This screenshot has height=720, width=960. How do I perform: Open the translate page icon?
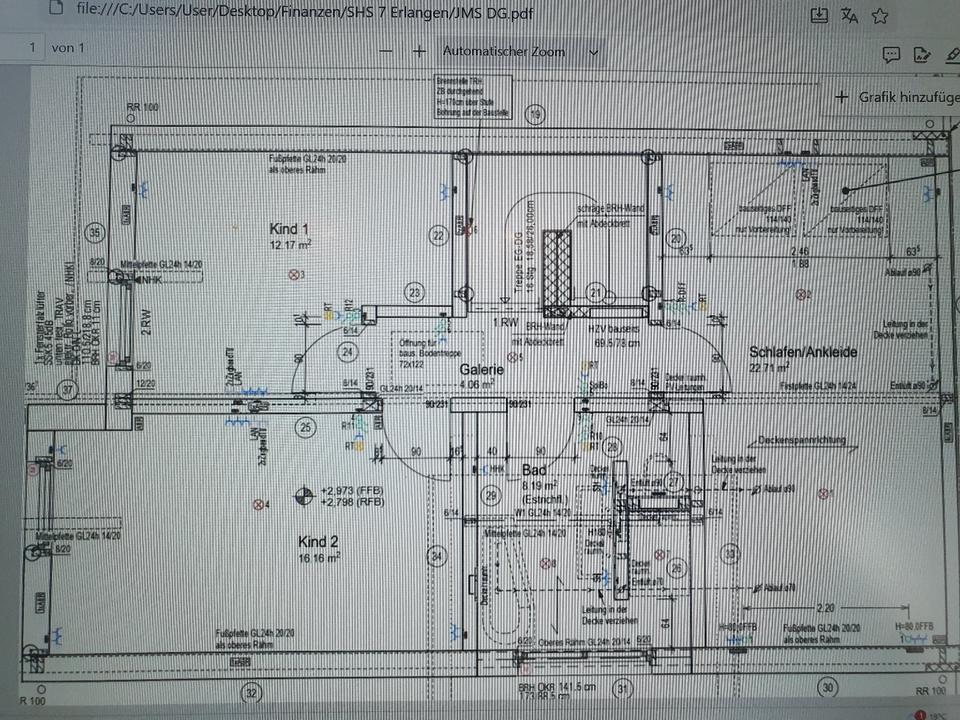[x=850, y=15]
